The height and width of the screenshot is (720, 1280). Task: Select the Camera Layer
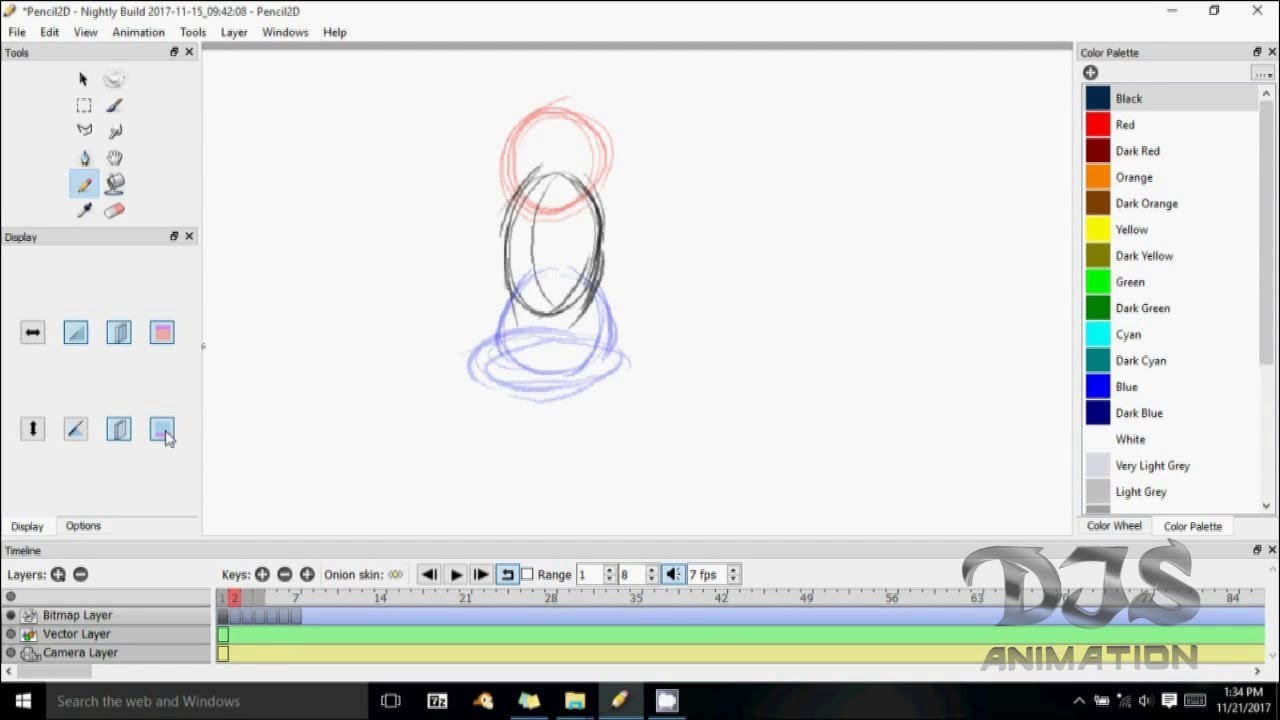[x=80, y=653]
